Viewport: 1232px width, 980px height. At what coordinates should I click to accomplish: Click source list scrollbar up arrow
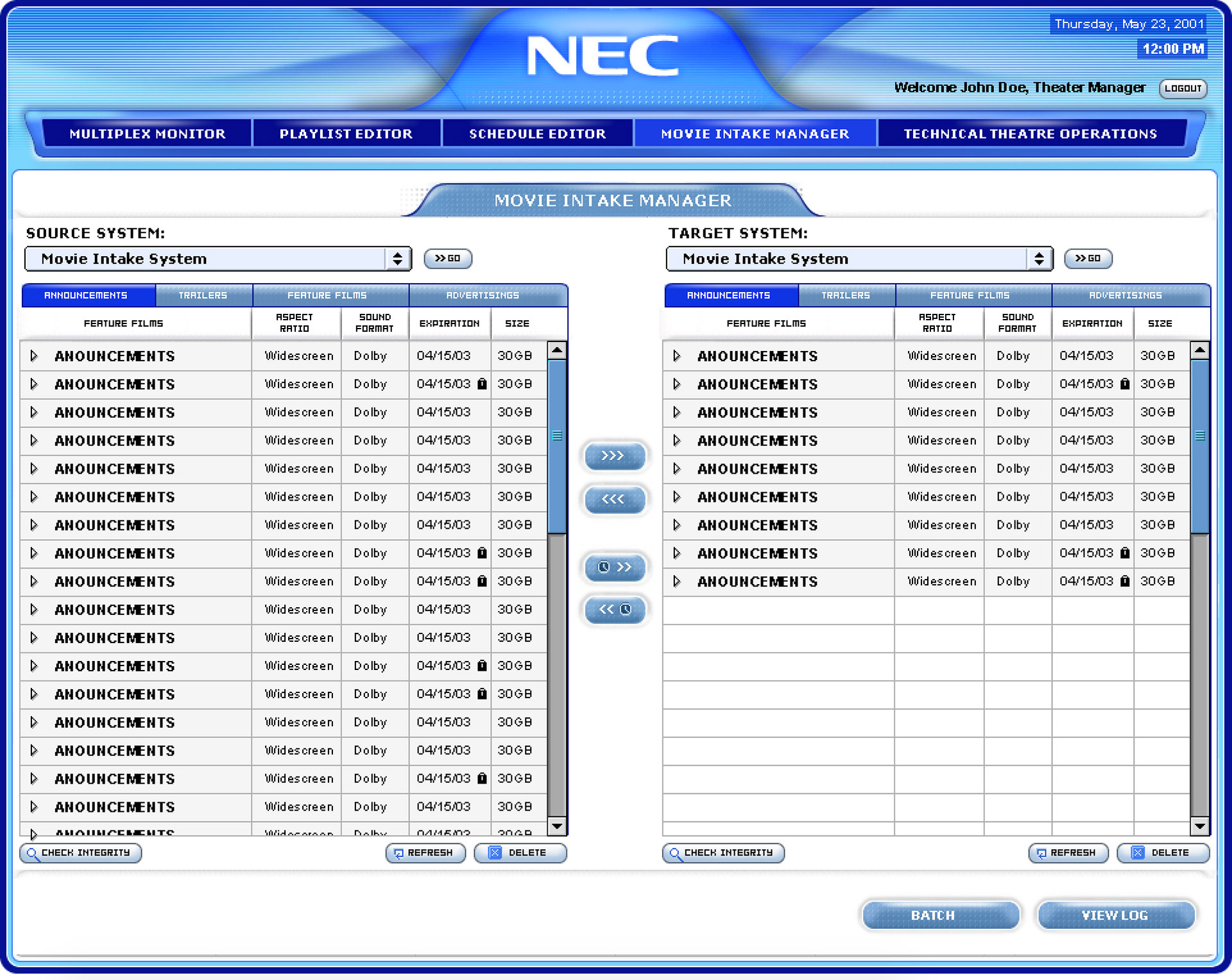557,350
